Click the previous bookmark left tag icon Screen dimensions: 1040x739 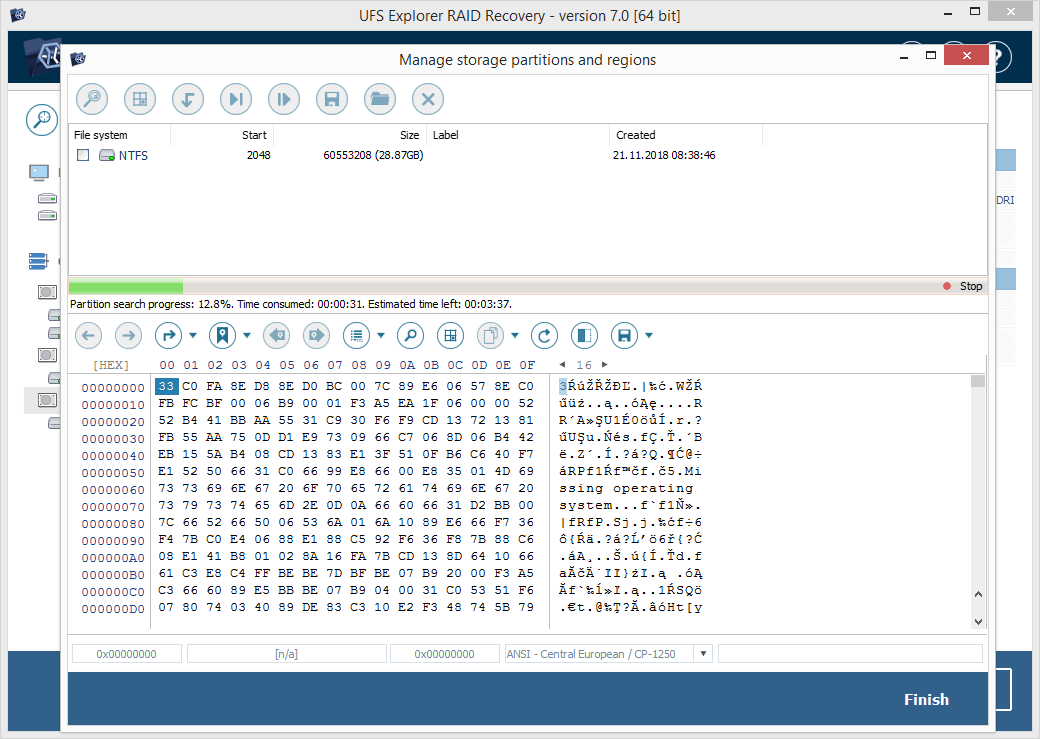(x=277, y=336)
